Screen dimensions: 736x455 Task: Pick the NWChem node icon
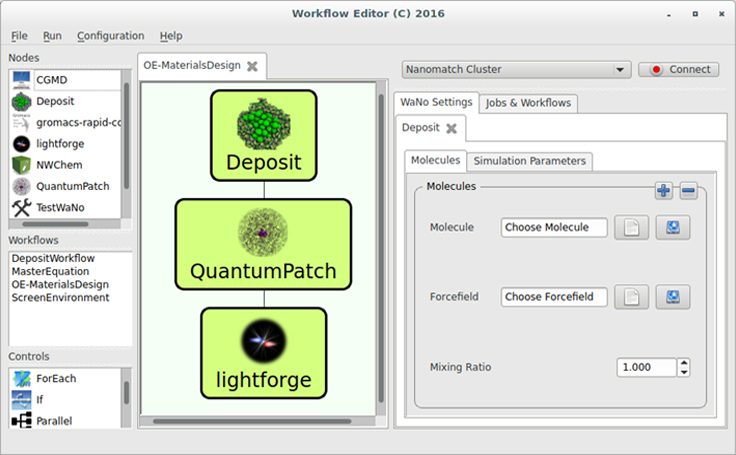pos(21,165)
